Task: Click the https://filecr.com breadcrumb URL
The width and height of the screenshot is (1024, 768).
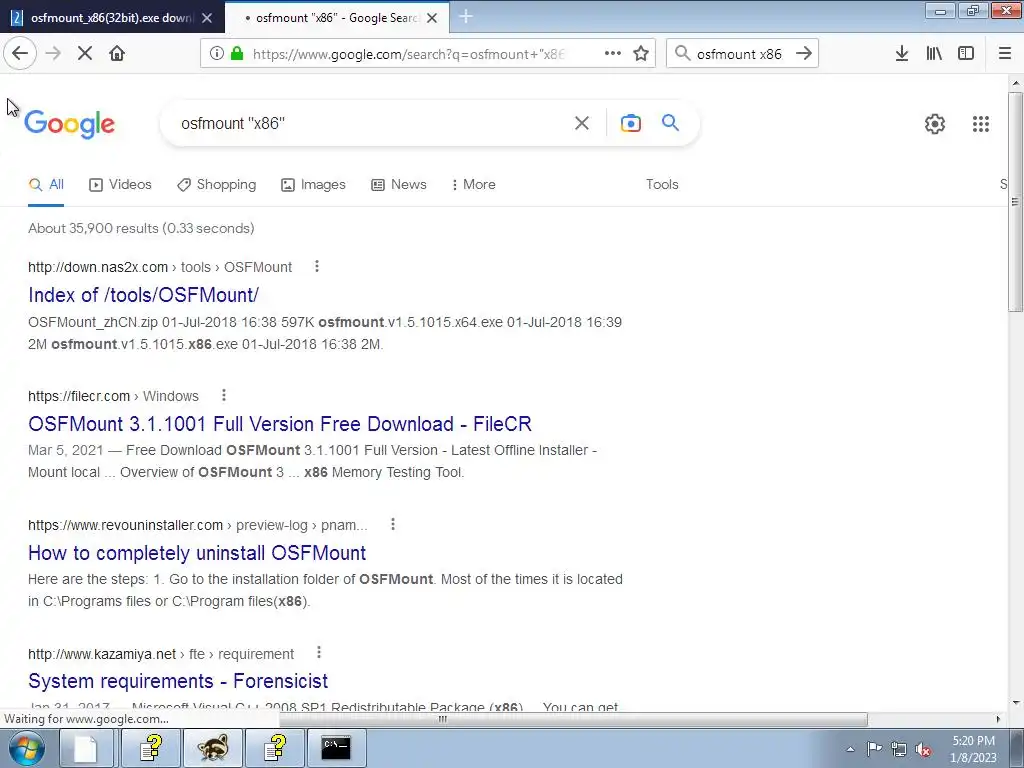Action: (x=113, y=396)
